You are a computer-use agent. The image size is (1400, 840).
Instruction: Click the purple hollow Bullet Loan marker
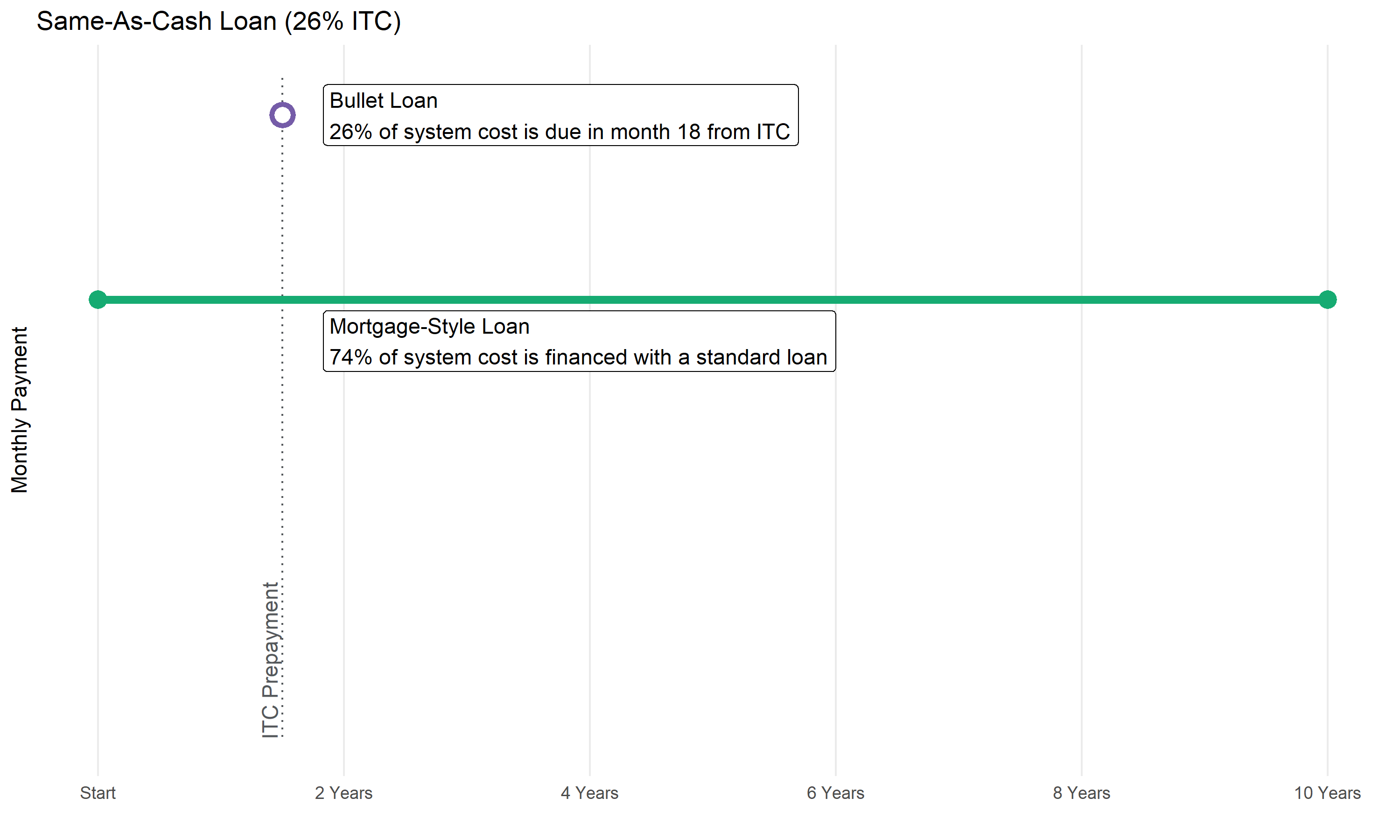pyautogui.click(x=282, y=115)
